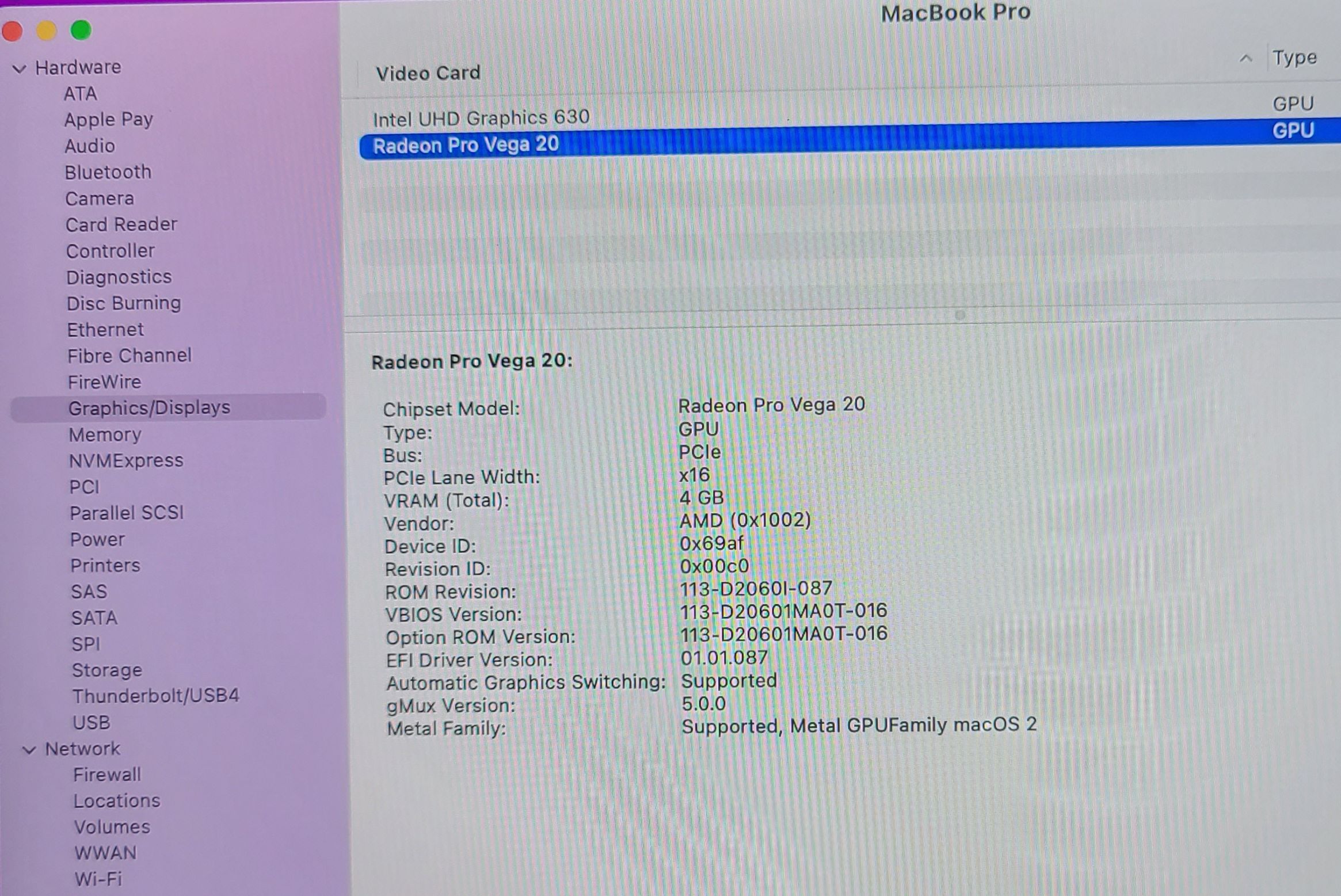Select Intel UHD Graphics 630 row

pos(481,118)
